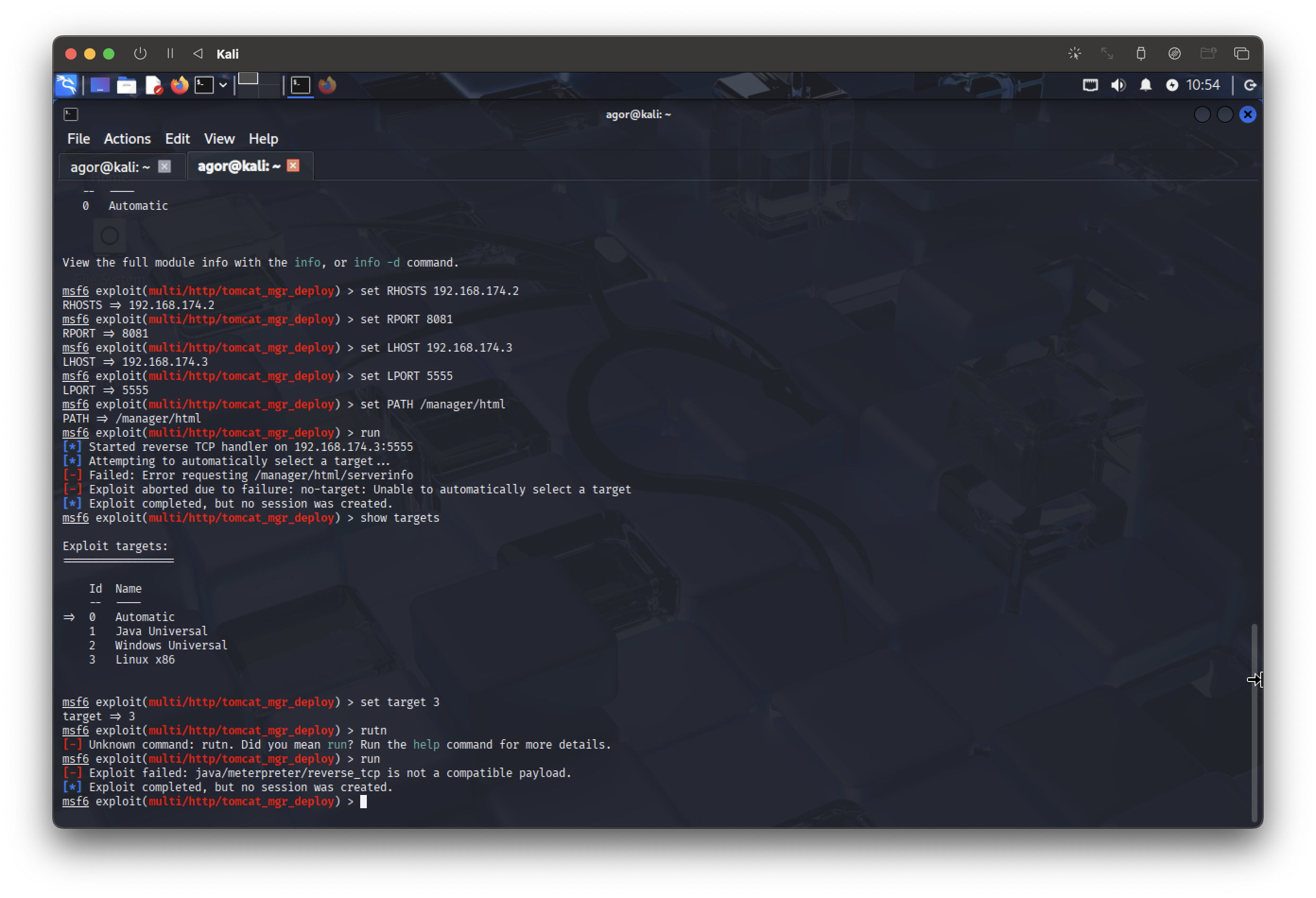The image size is (1316, 898).
Task: Launch Firefox from the panel launcher
Action: pyautogui.click(x=180, y=85)
